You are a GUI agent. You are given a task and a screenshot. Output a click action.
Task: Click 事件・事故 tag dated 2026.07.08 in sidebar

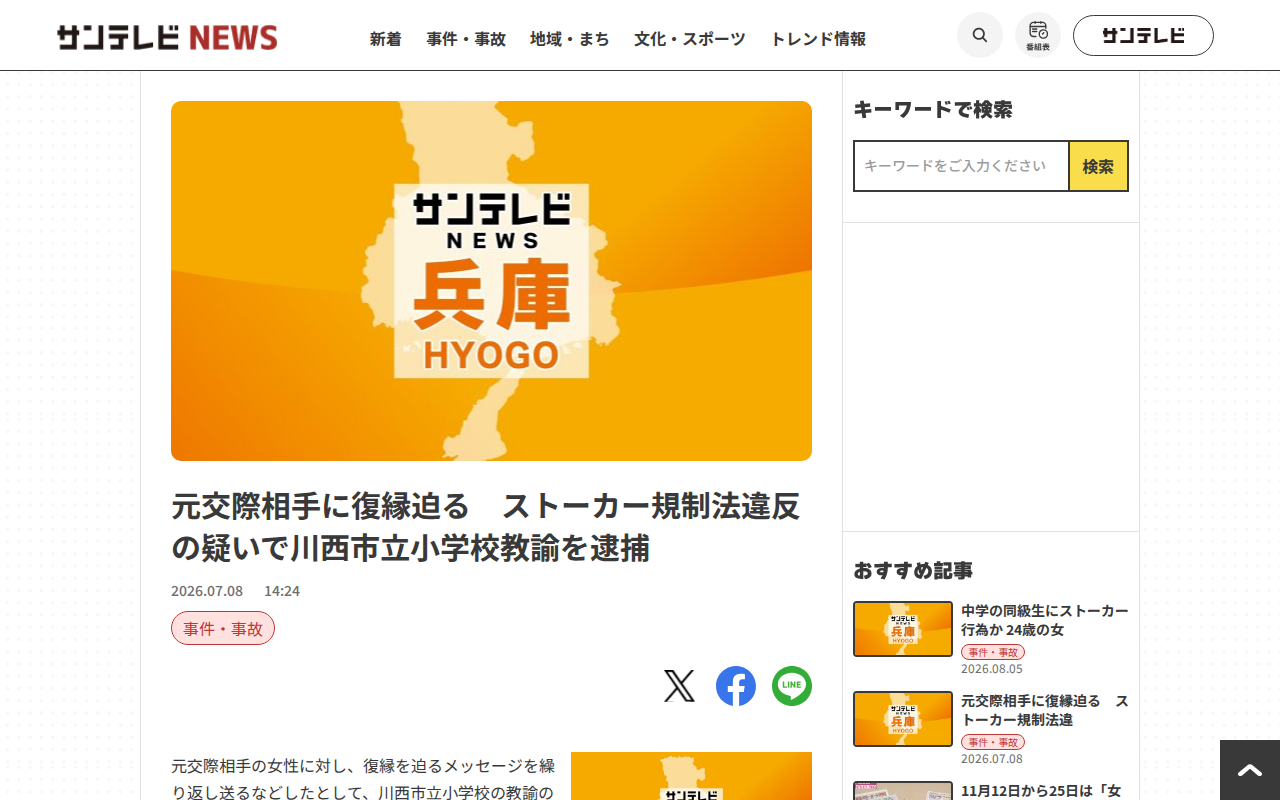(993, 742)
